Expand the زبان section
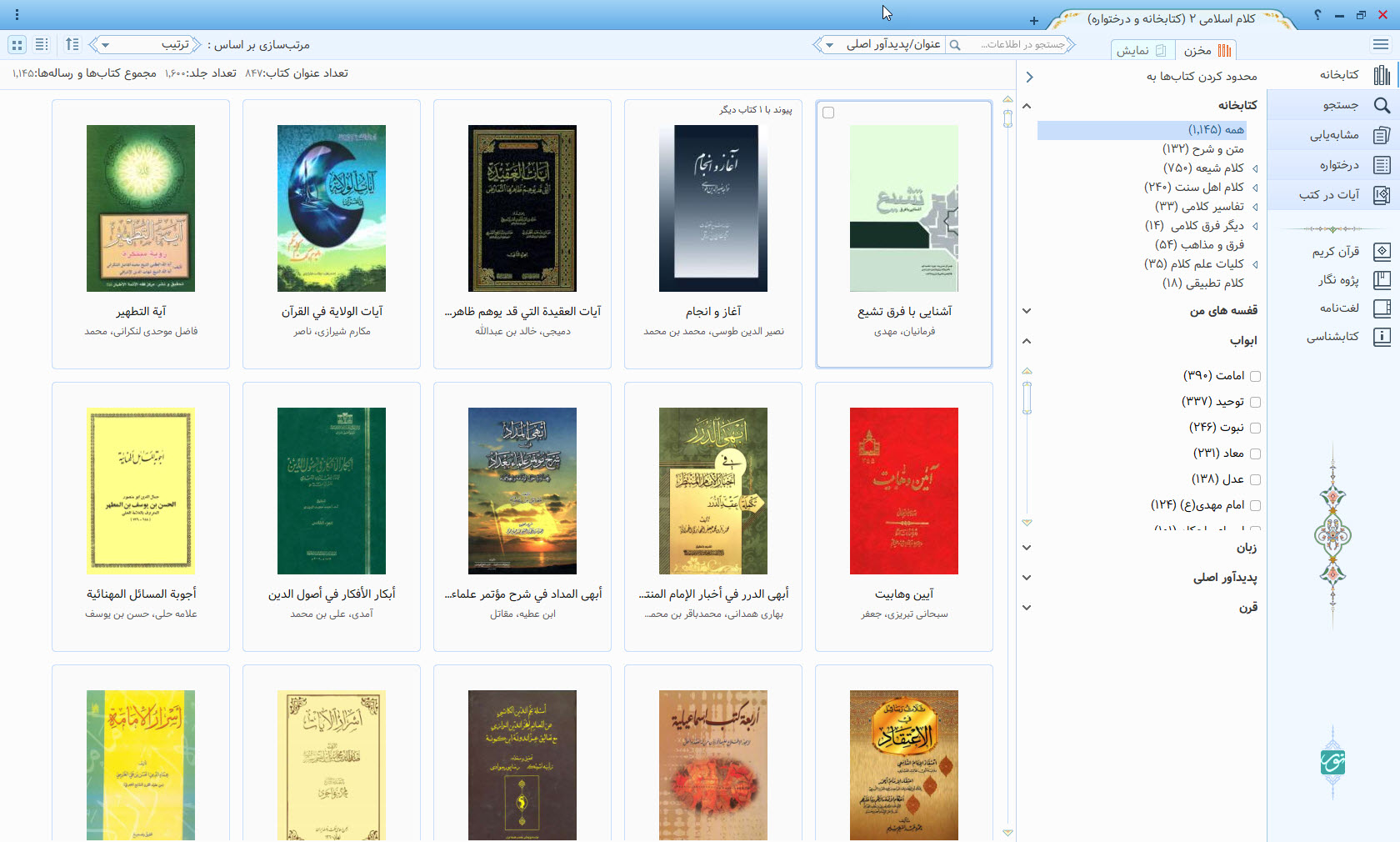 [x=1027, y=548]
